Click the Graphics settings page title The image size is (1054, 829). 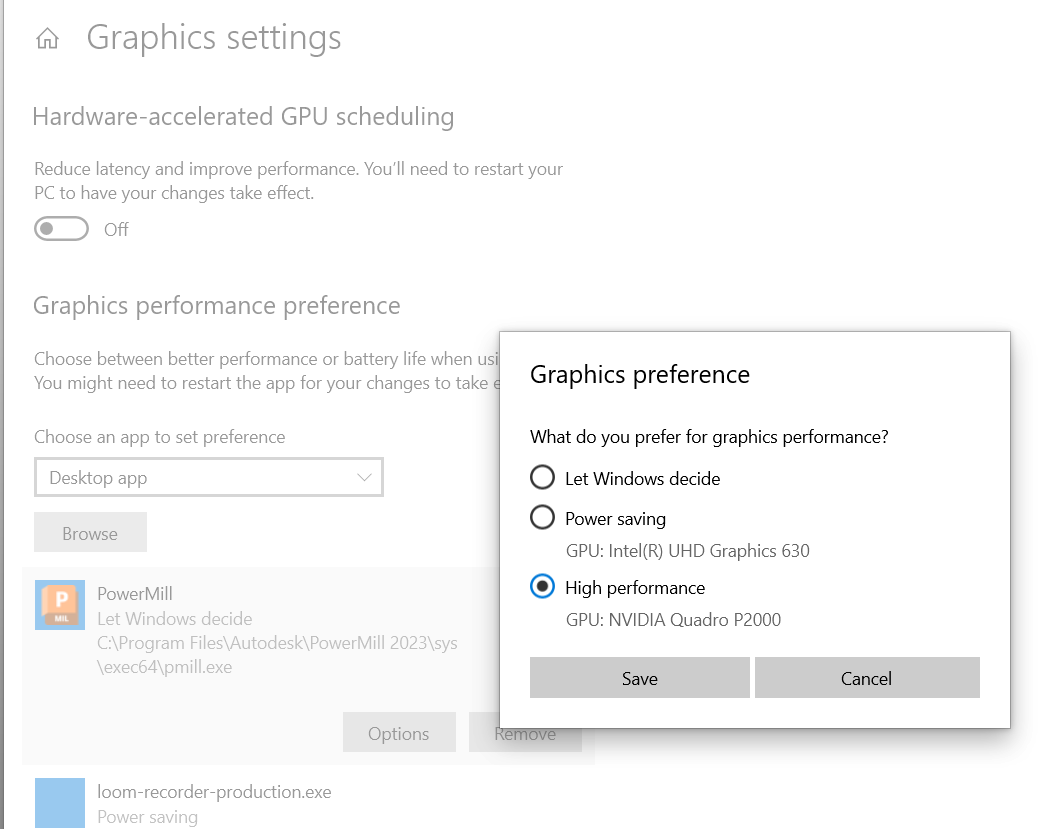click(214, 38)
